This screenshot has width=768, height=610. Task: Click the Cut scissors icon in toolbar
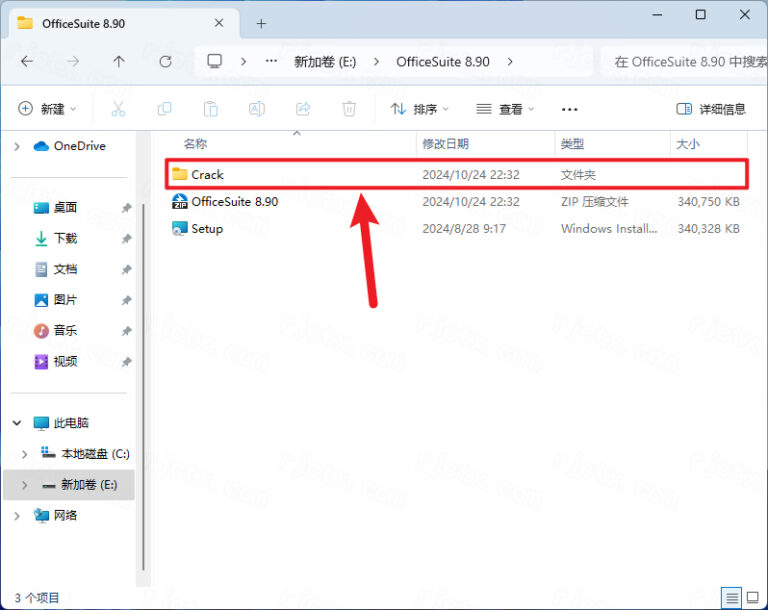(x=118, y=109)
